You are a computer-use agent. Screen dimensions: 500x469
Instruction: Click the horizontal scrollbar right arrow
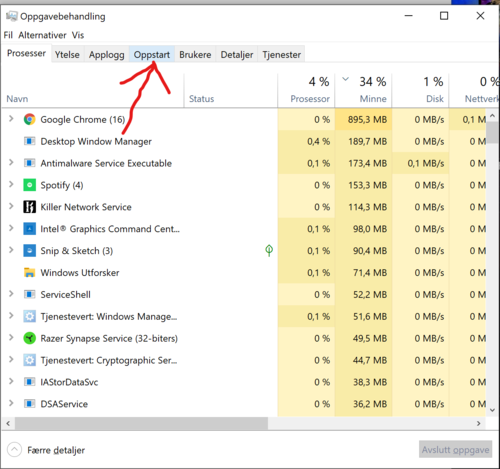pos(479,423)
